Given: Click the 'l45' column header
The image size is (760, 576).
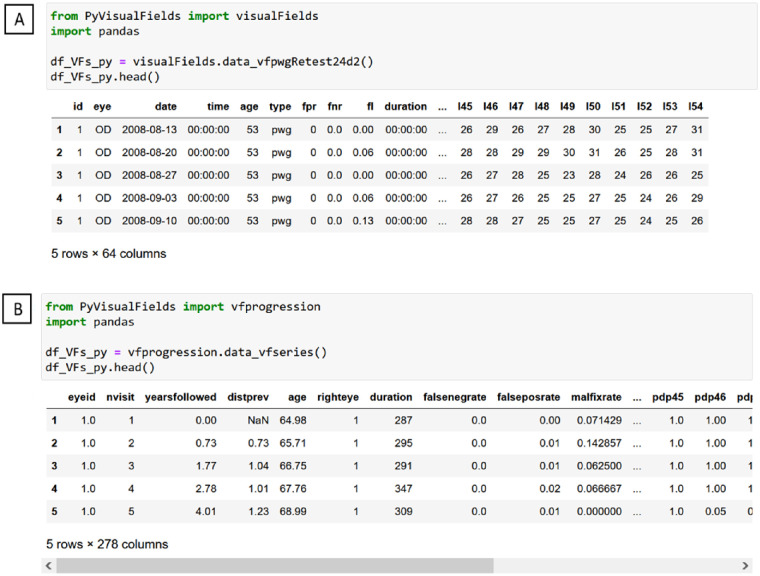Looking at the screenshot, I should point(465,107).
